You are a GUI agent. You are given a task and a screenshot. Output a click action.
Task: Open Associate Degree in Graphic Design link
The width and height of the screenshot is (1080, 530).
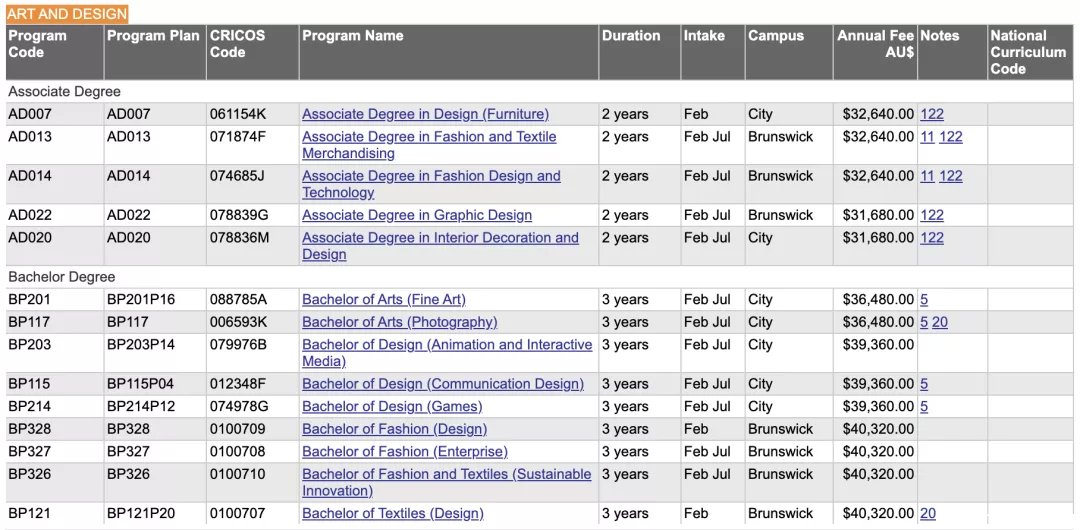pos(417,215)
